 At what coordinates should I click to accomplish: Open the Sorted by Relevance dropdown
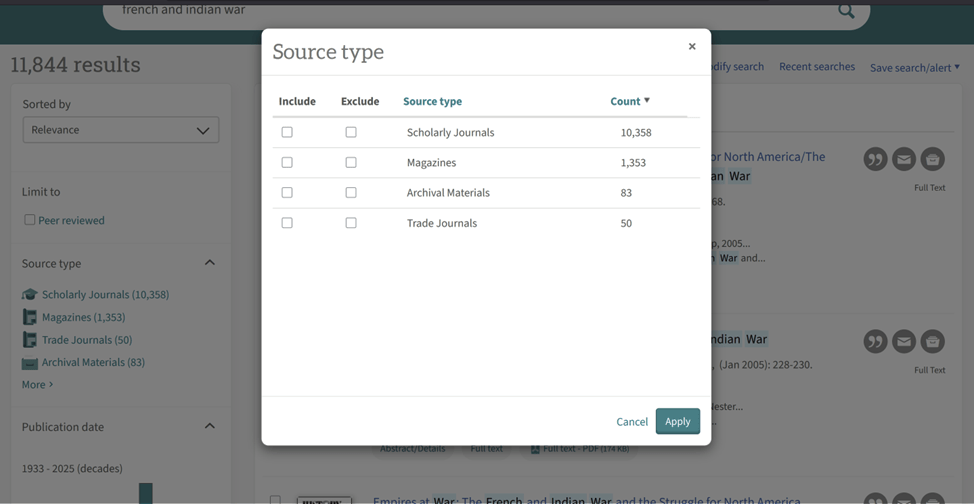120,130
